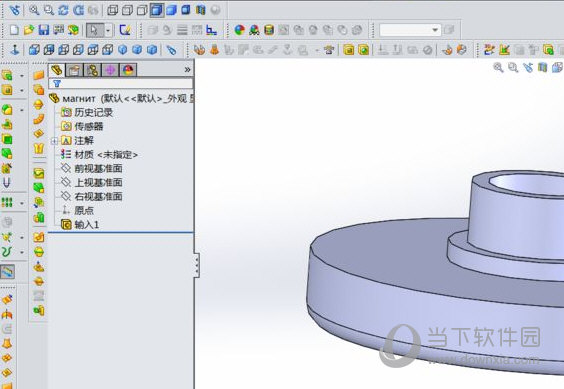Select 原点 origin in tree
This screenshot has height=389, width=564.
[x=77, y=211]
